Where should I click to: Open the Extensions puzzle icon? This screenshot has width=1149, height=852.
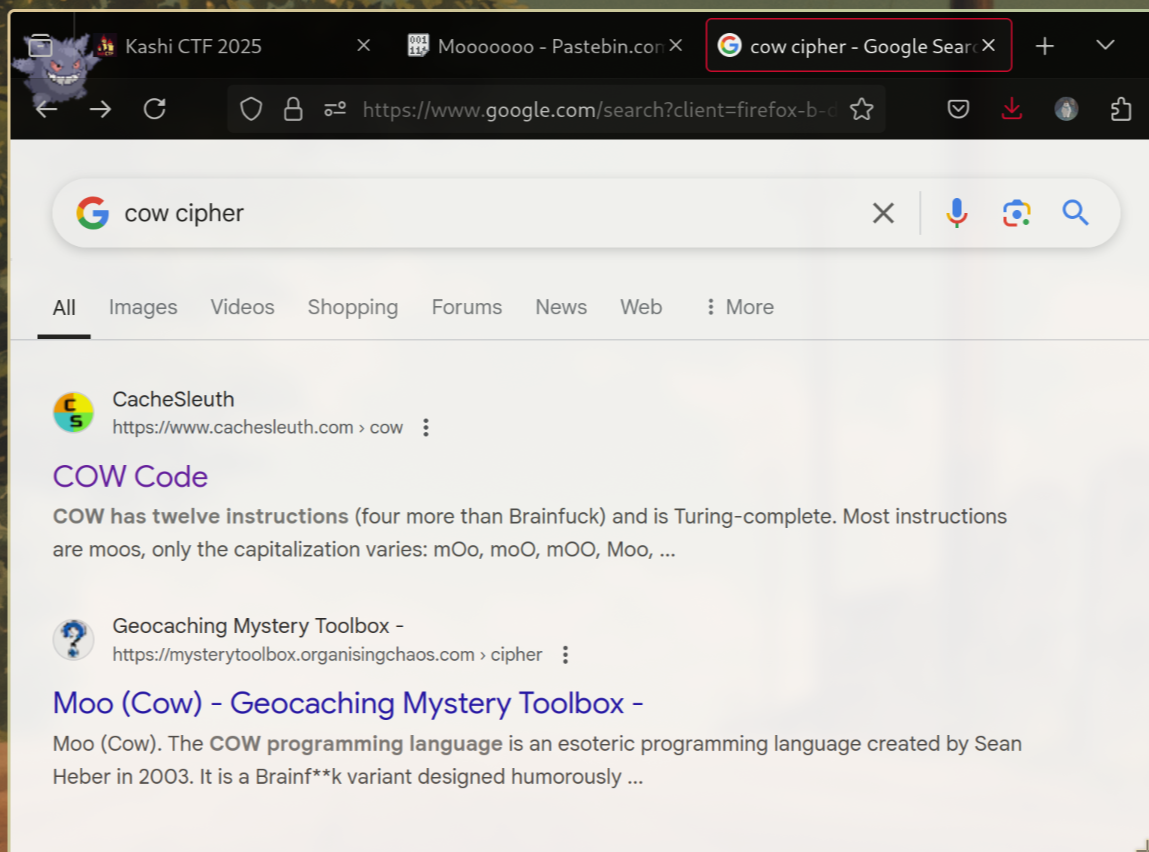pyautogui.click(x=1120, y=110)
